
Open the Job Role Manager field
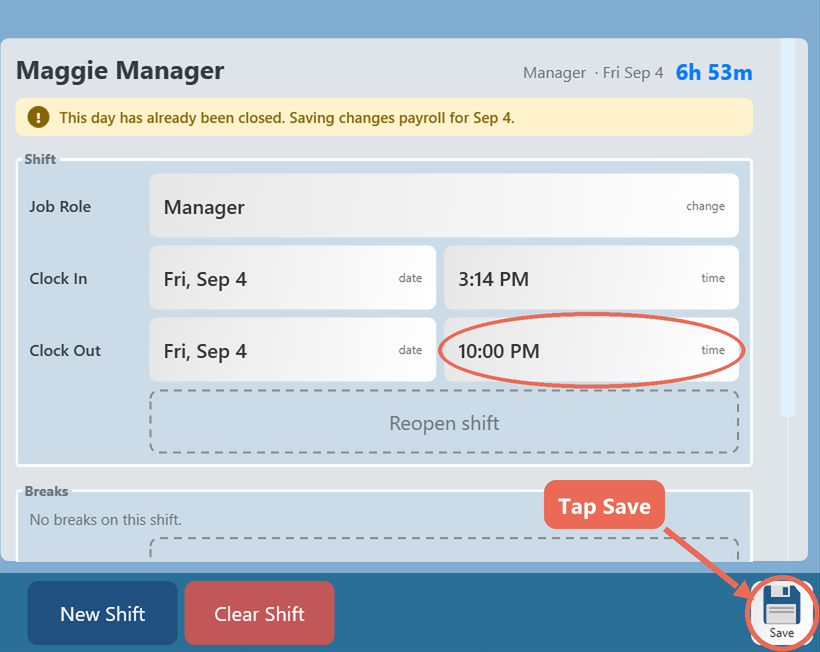[444, 206]
